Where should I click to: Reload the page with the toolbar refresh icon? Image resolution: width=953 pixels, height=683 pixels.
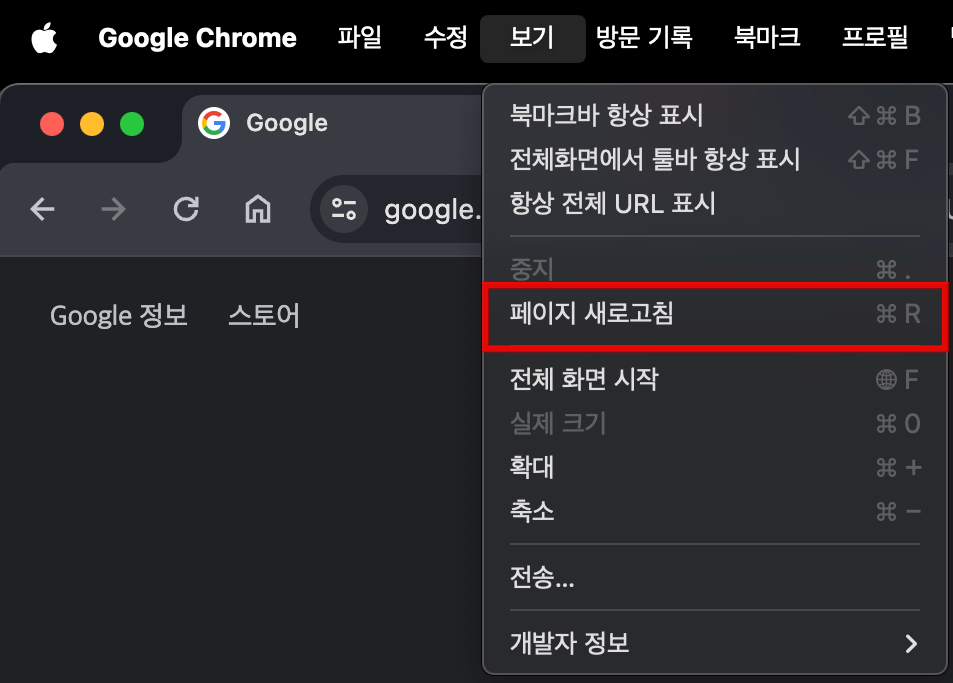pyautogui.click(x=186, y=209)
